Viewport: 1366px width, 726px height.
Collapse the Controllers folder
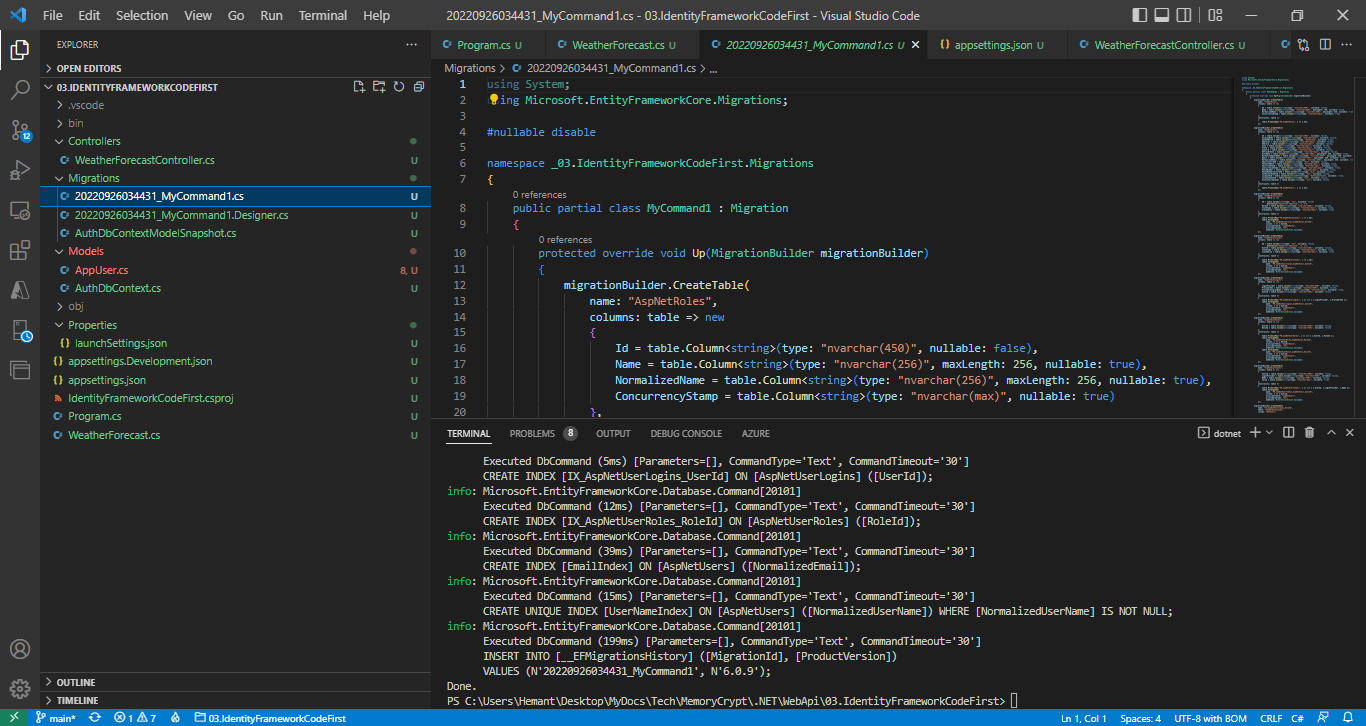236,141
